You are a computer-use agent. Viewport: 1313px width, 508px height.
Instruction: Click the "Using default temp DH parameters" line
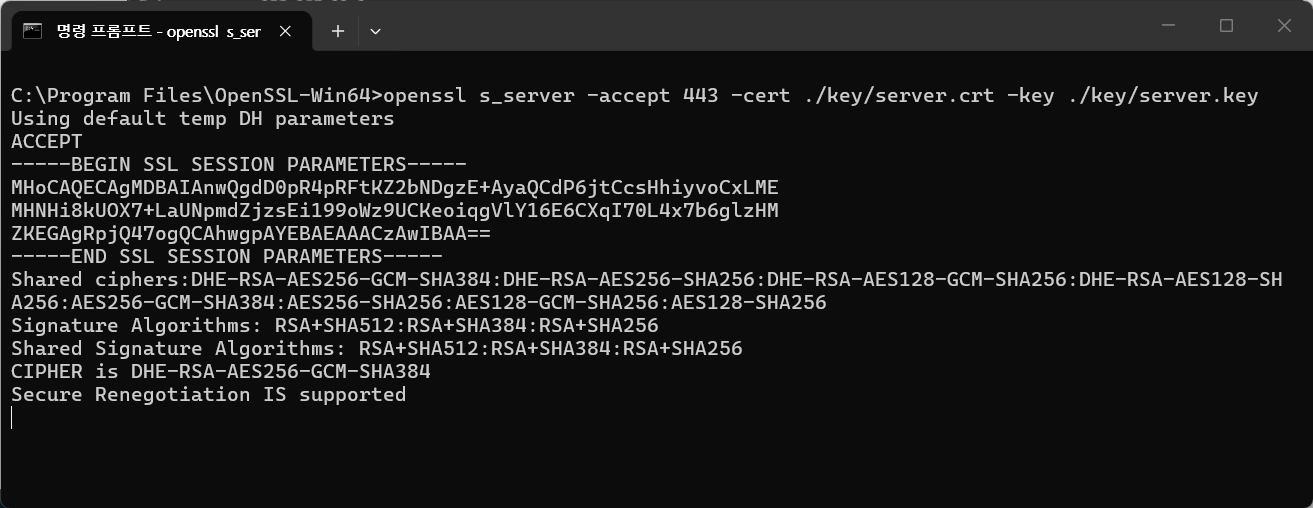tap(203, 119)
